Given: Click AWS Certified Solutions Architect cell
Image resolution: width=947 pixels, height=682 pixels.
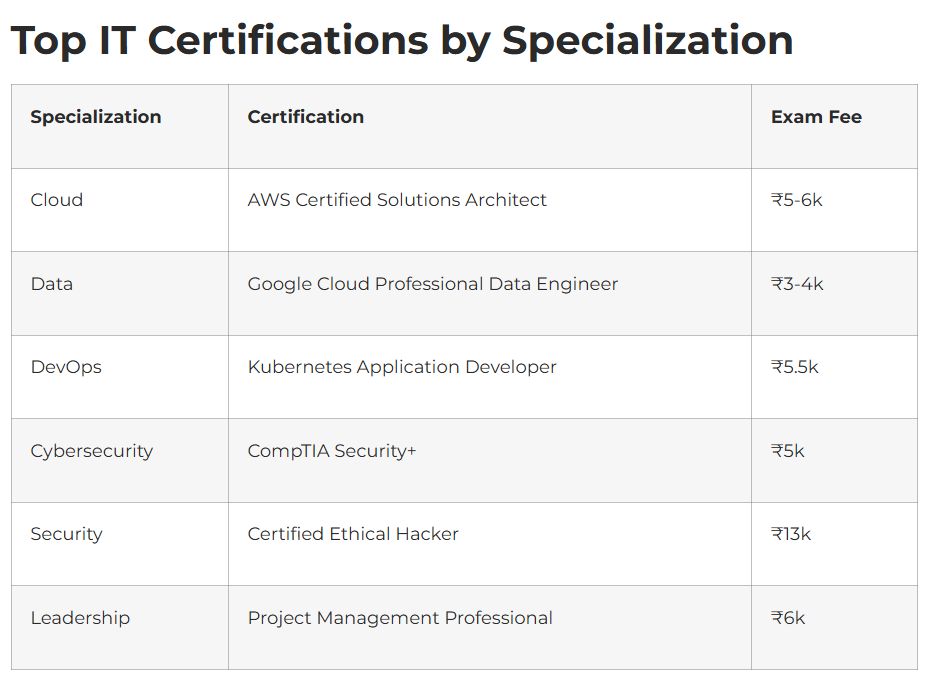Looking at the screenshot, I should click(x=397, y=200).
